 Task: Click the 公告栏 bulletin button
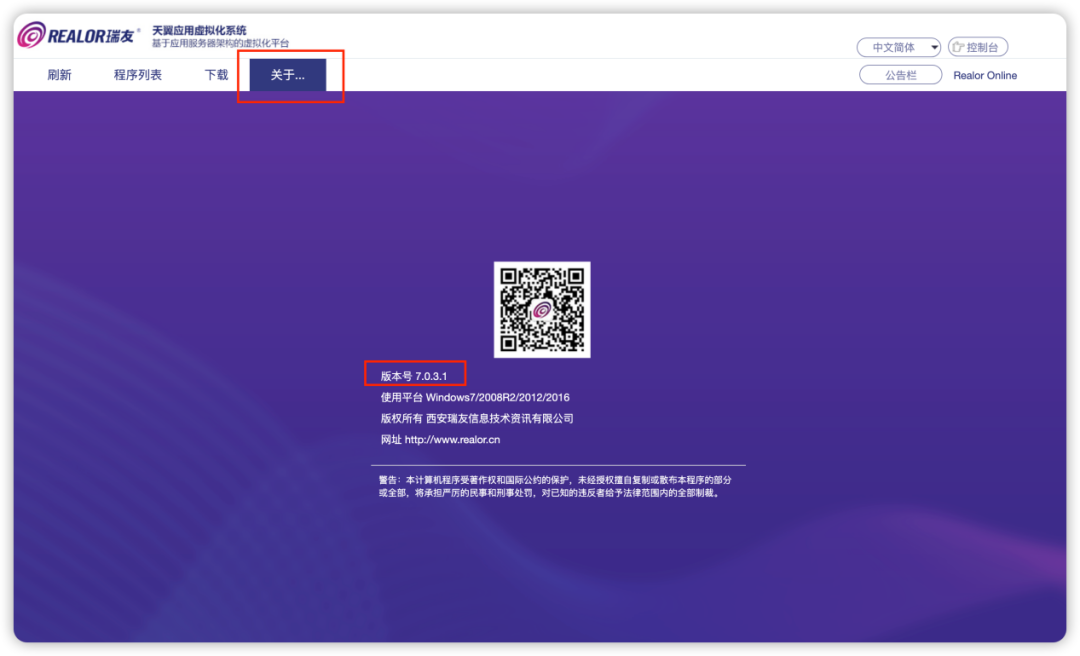900,75
